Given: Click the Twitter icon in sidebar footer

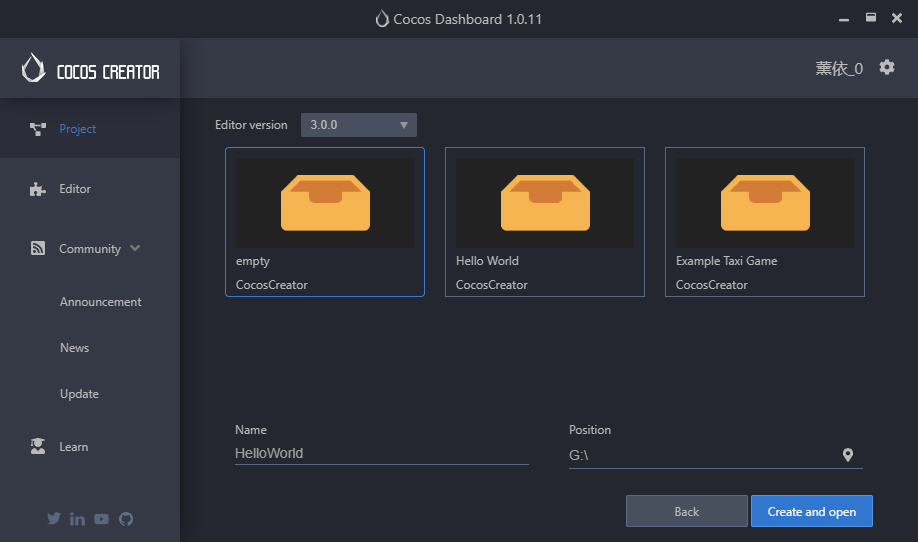Looking at the screenshot, I should (x=54, y=519).
